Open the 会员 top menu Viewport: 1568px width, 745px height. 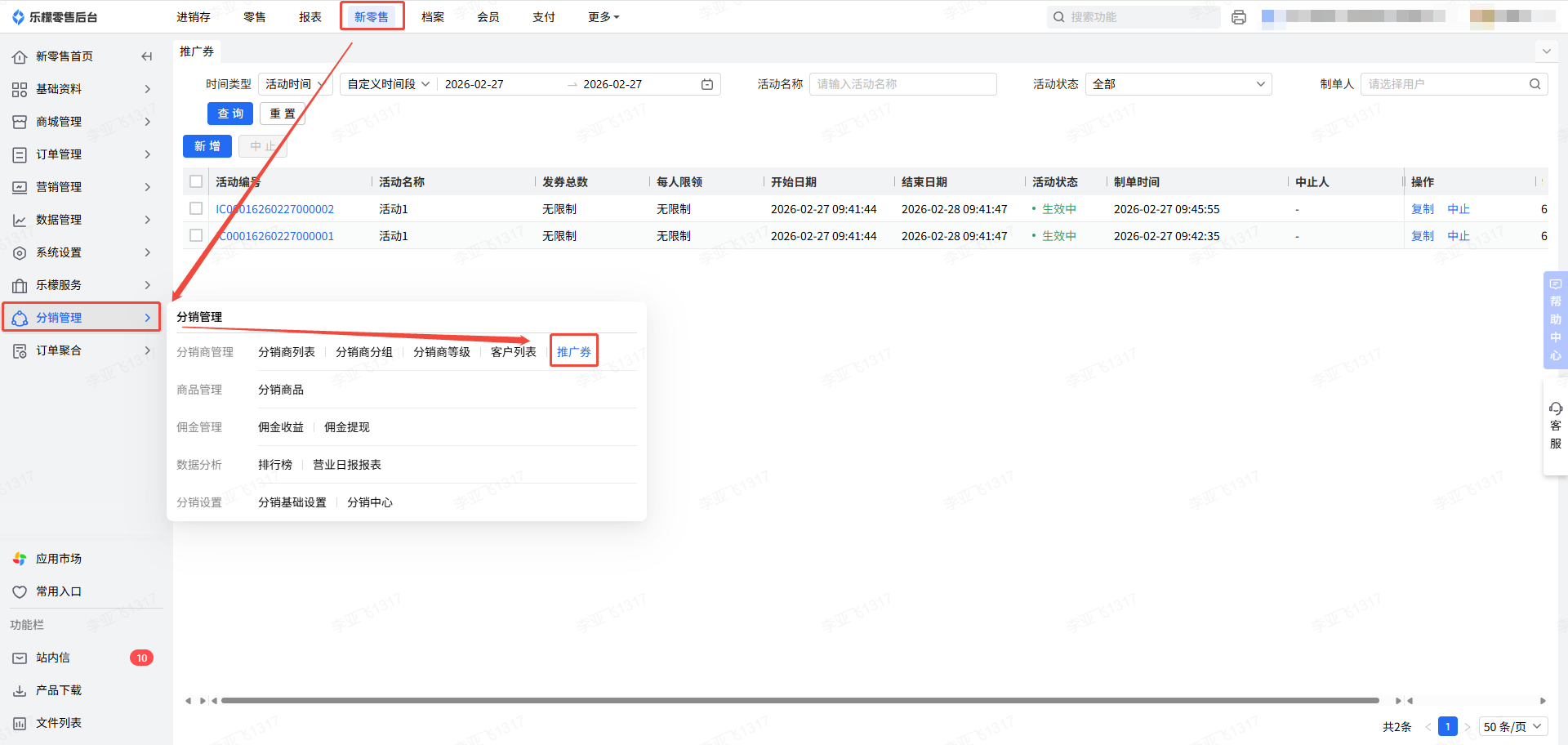click(x=488, y=17)
